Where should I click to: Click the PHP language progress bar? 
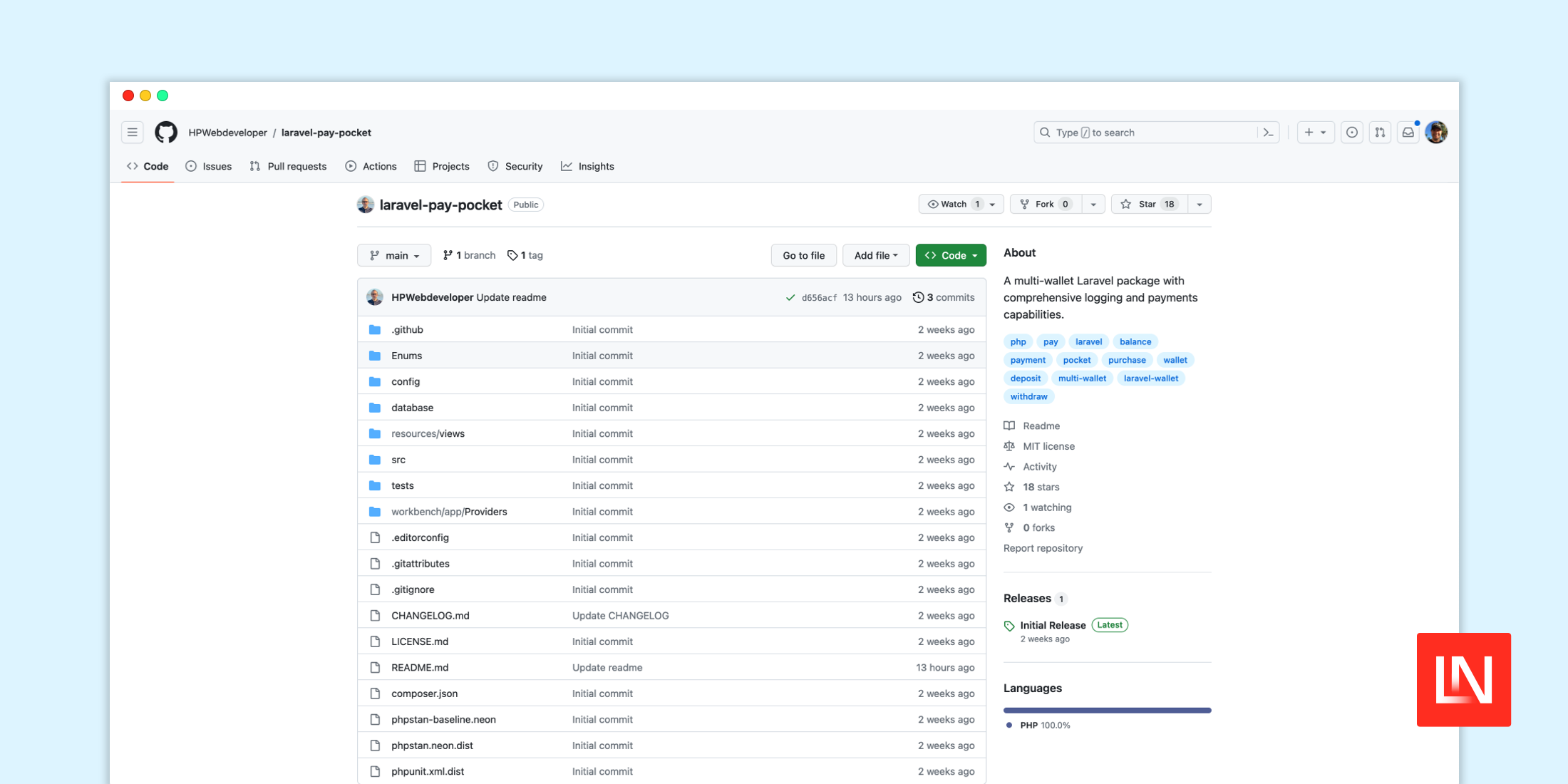[x=1107, y=710]
